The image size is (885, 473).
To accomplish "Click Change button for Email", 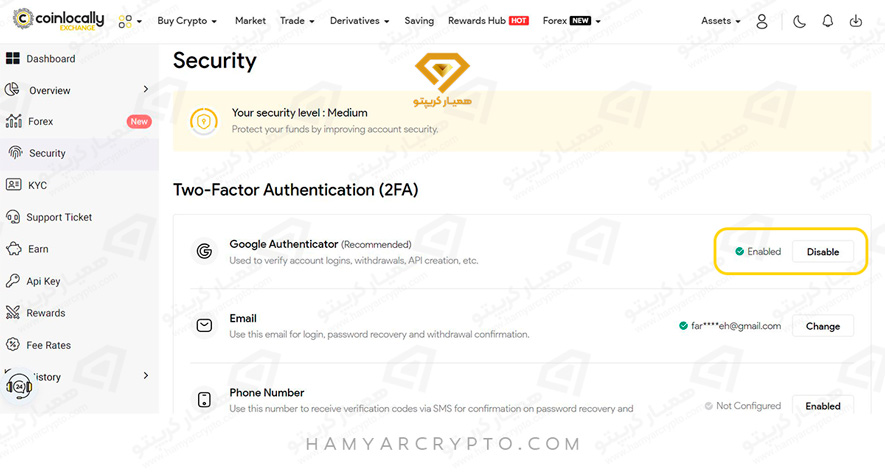I will [823, 326].
